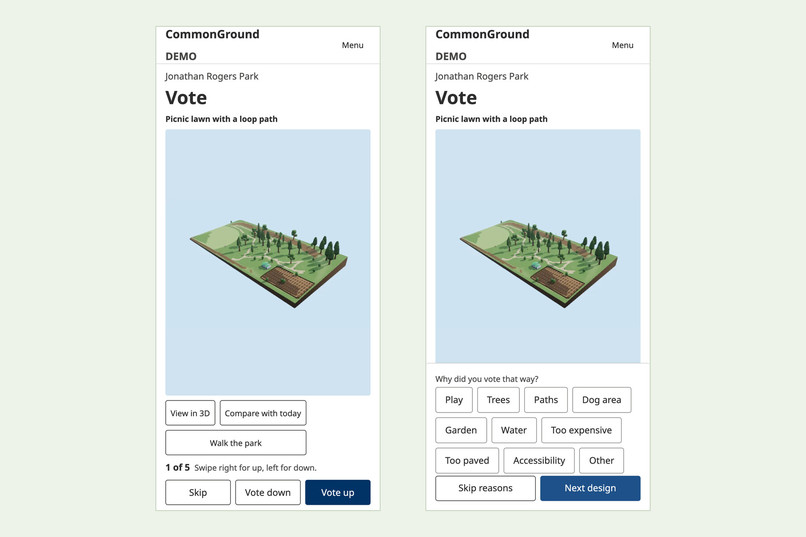The width and height of the screenshot is (806, 537).
Task: Click 'Picnic lawn with a loop path' in left screen
Action: coord(222,119)
